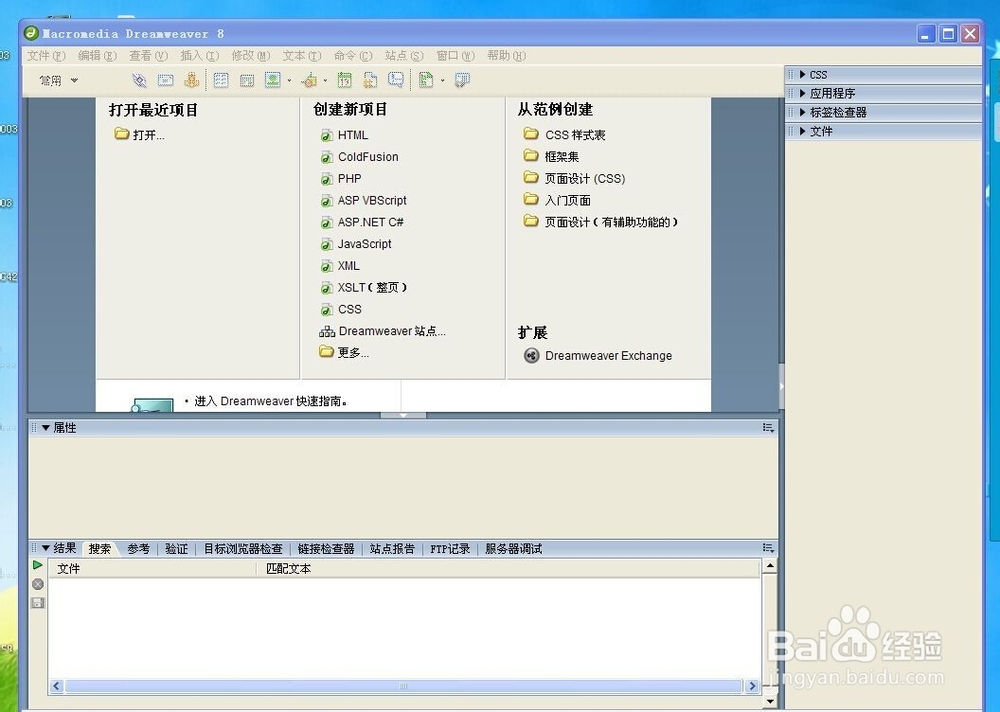The width and height of the screenshot is (1000, 712).
Task: Click the folder icon beside 框架集
Action: pyautogui.click(x=531, y=155)
